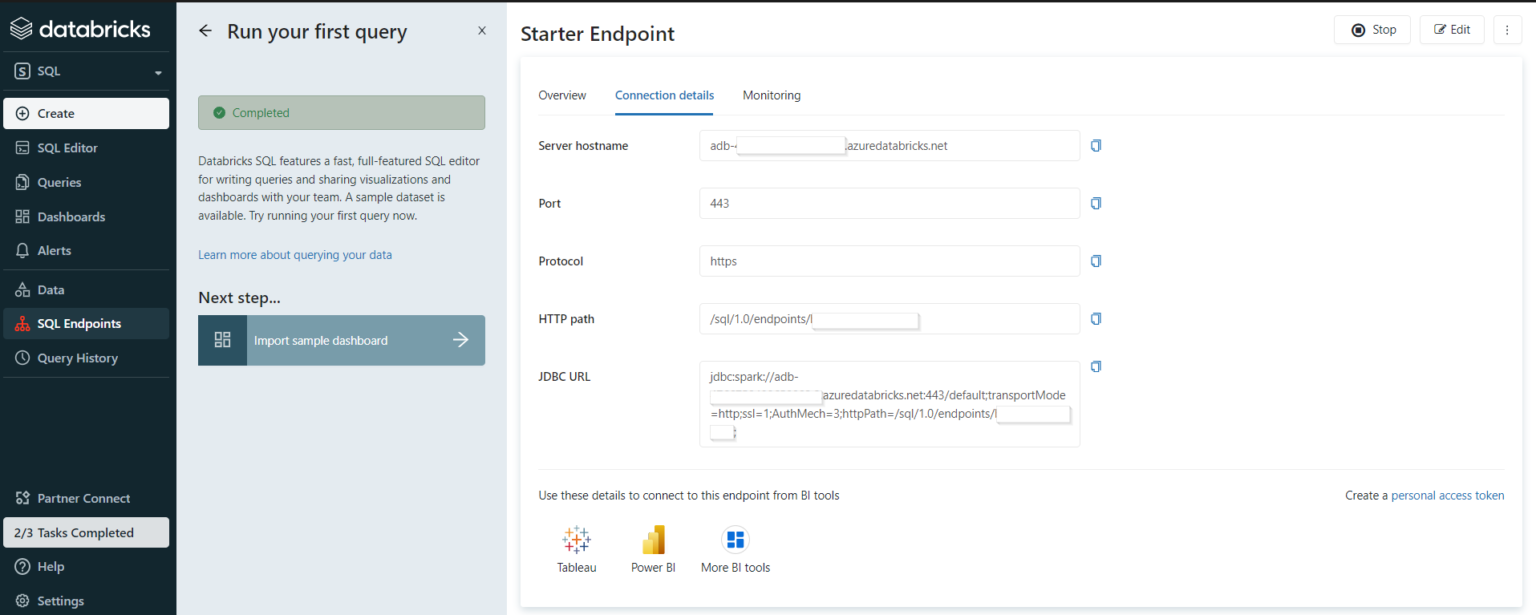Screen dimensions: 1536x615
Task: Stop the Starter Endpoint
Action: click(x=1372, y=30)
